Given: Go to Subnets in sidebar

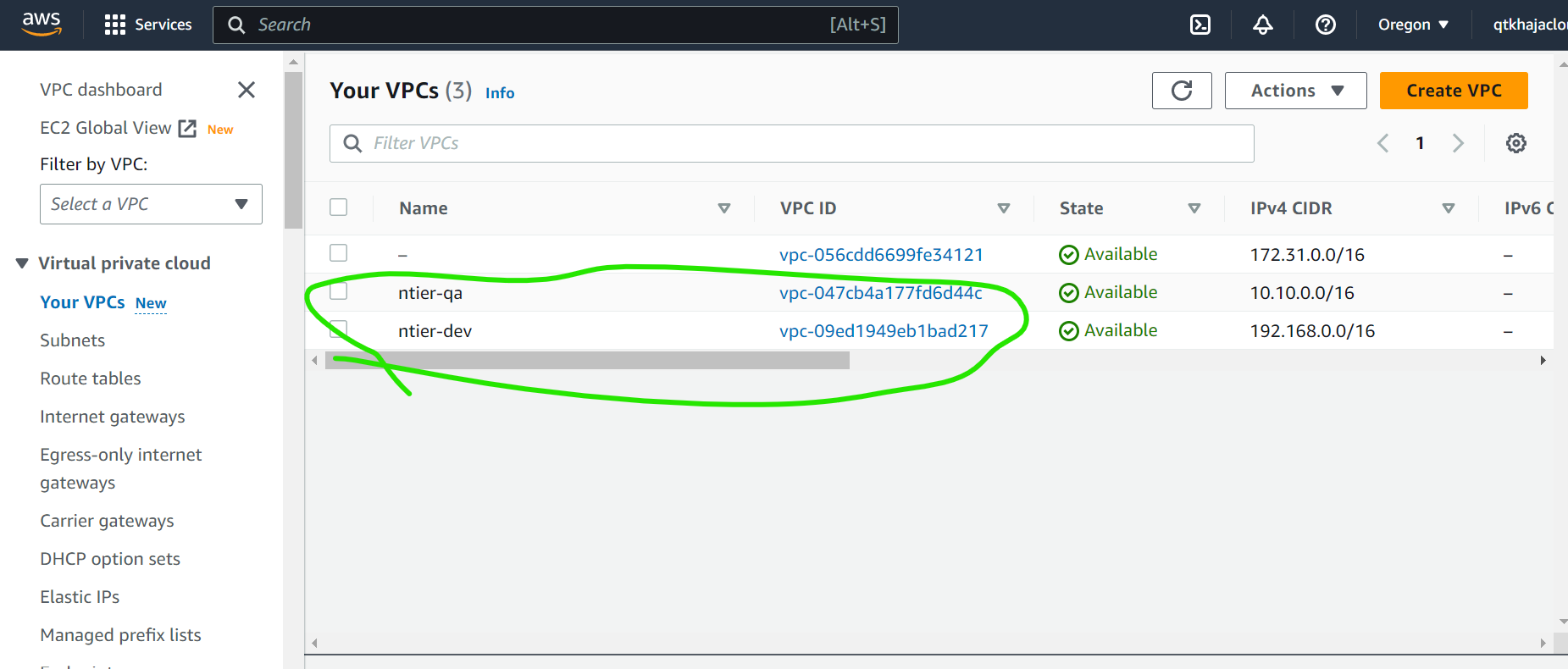Looking at the screenshot, I should tap(73, 340).
